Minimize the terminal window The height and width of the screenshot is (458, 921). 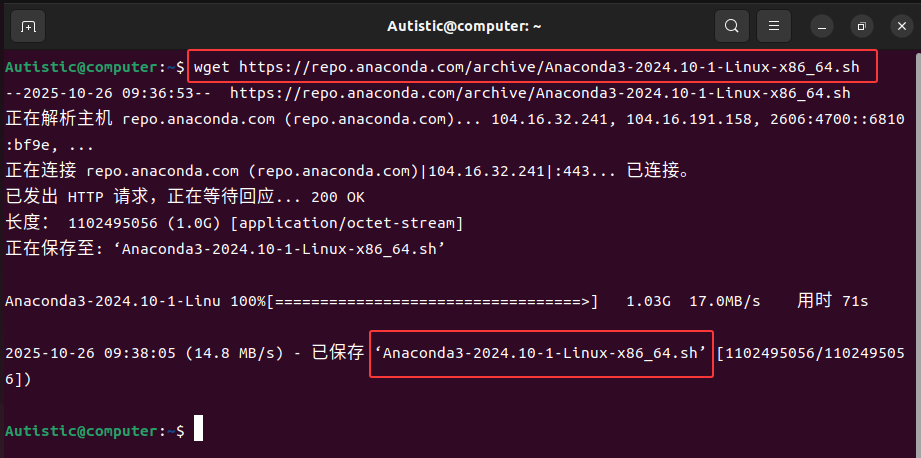[821, 25]
